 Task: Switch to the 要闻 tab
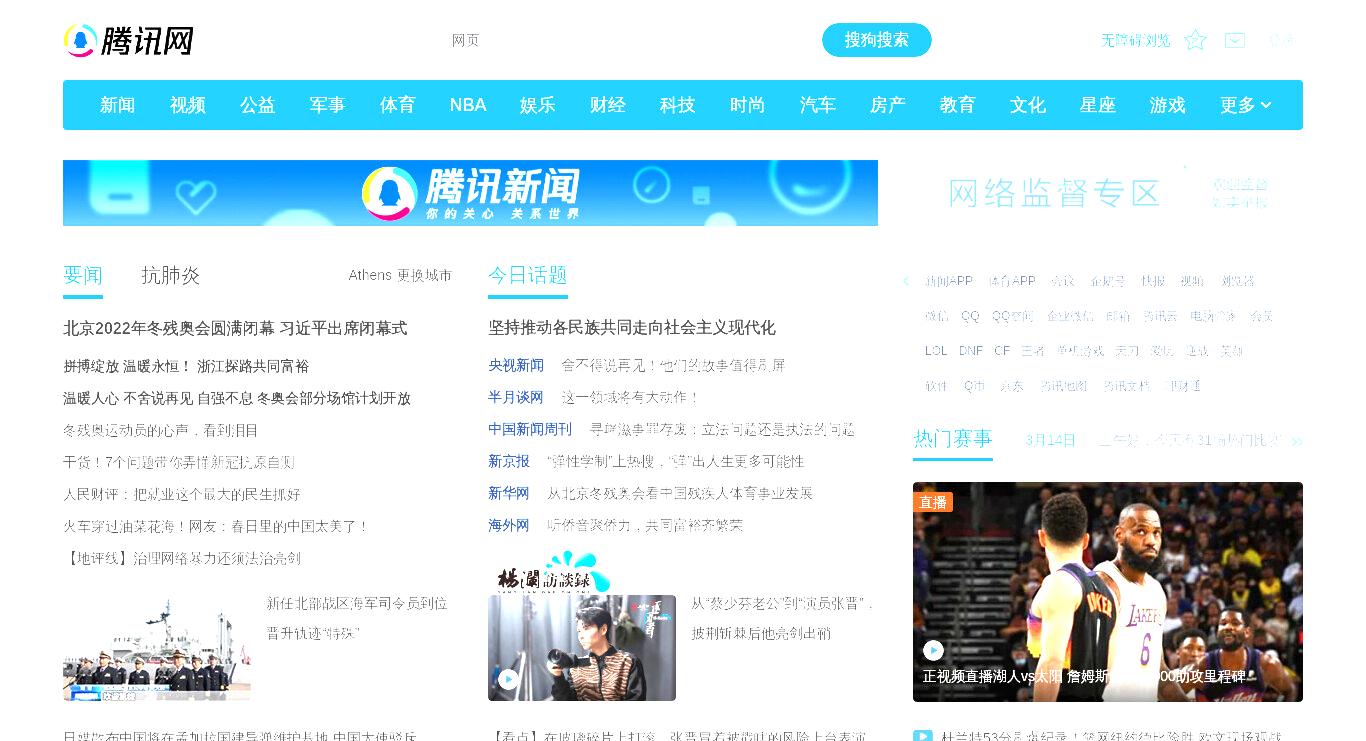83,276
